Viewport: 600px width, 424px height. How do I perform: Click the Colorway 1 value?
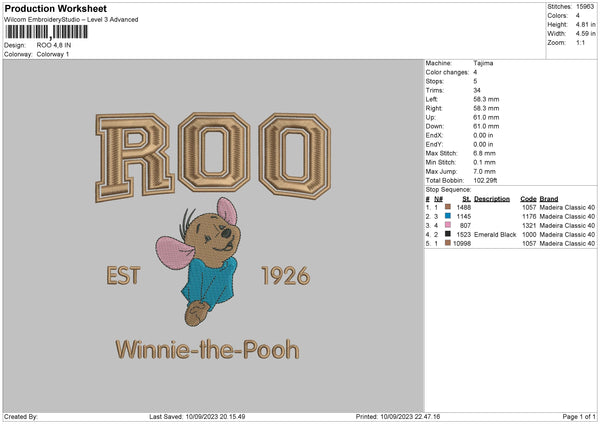[55, 52]
